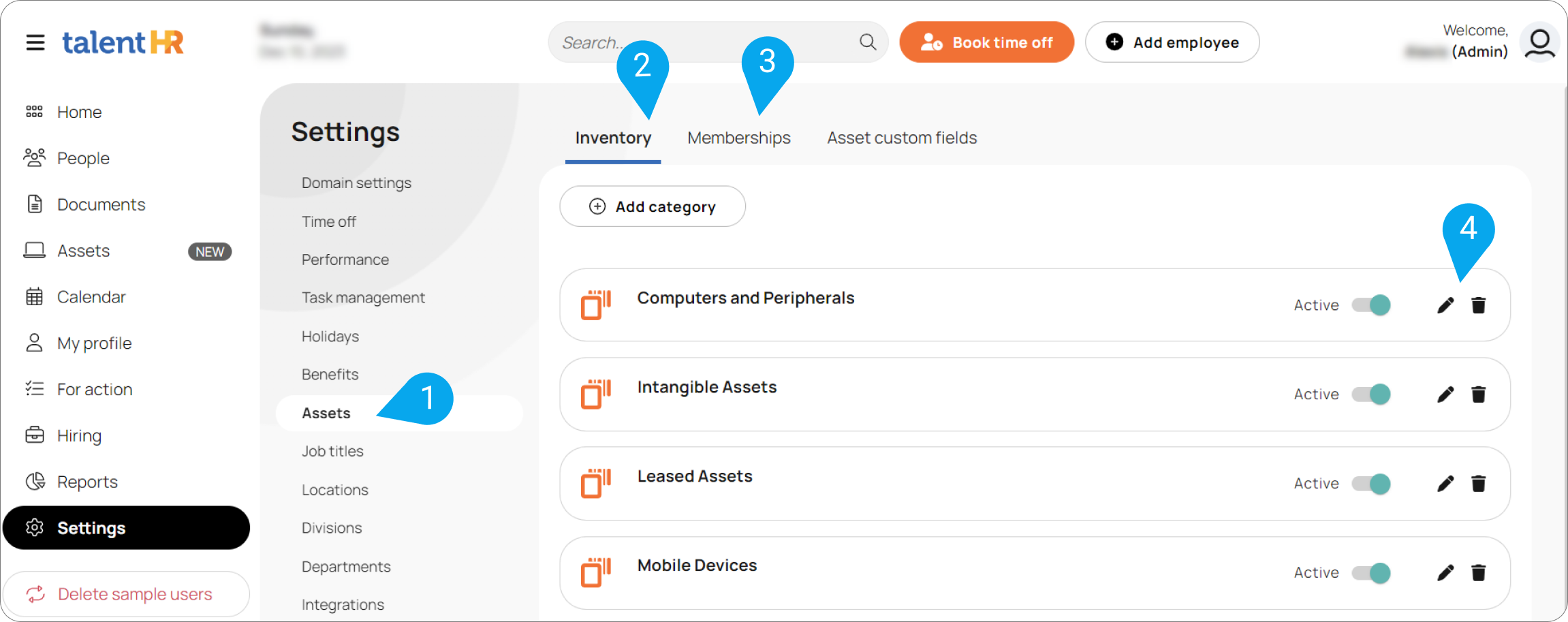Click the user profile avatar icon
The width and height of the screenshot is (1568, 622).
1539,42
